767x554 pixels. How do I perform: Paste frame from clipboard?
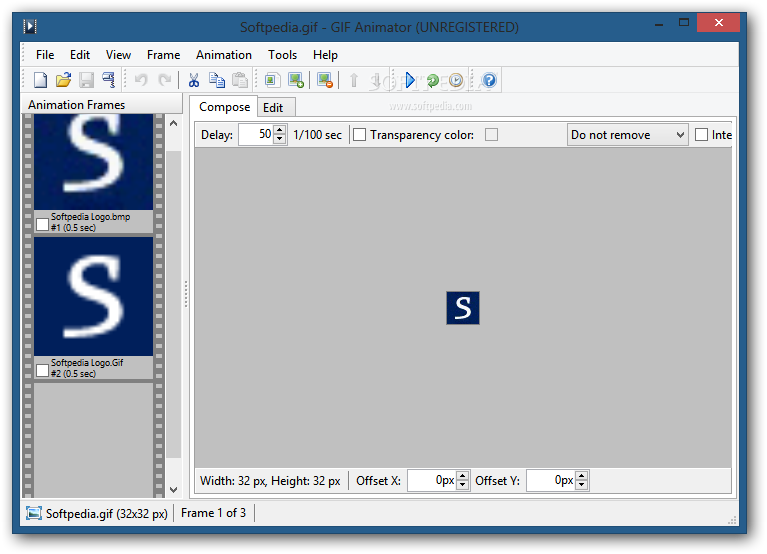click(240, 80)
